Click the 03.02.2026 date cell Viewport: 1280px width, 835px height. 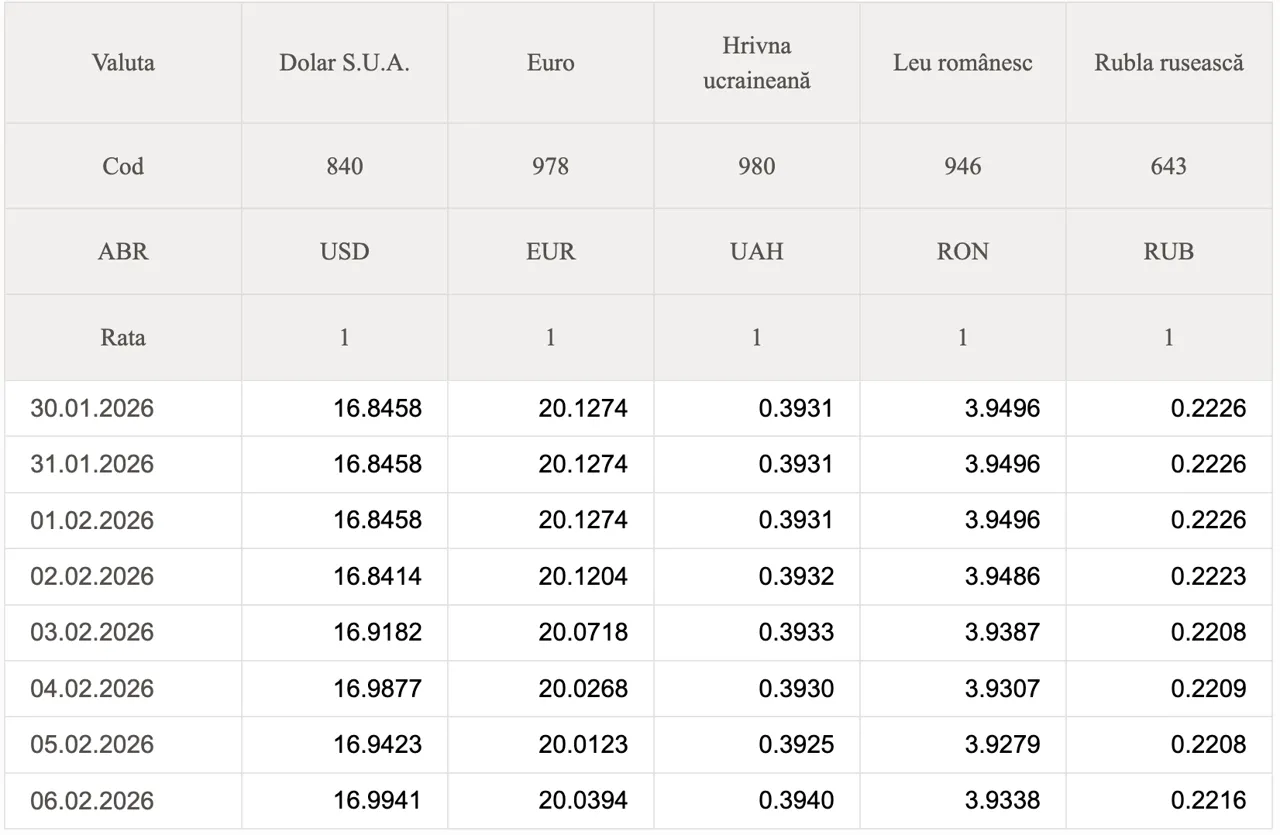pyautogui.click(x=92, y=632)
